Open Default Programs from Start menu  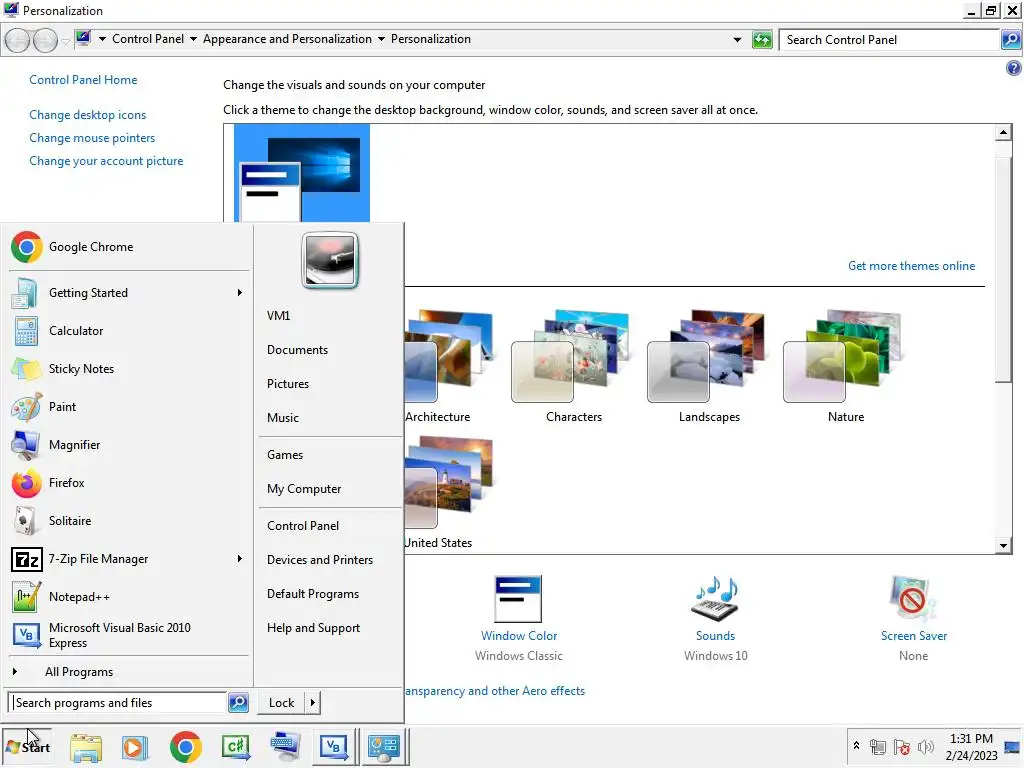(313, 594)
